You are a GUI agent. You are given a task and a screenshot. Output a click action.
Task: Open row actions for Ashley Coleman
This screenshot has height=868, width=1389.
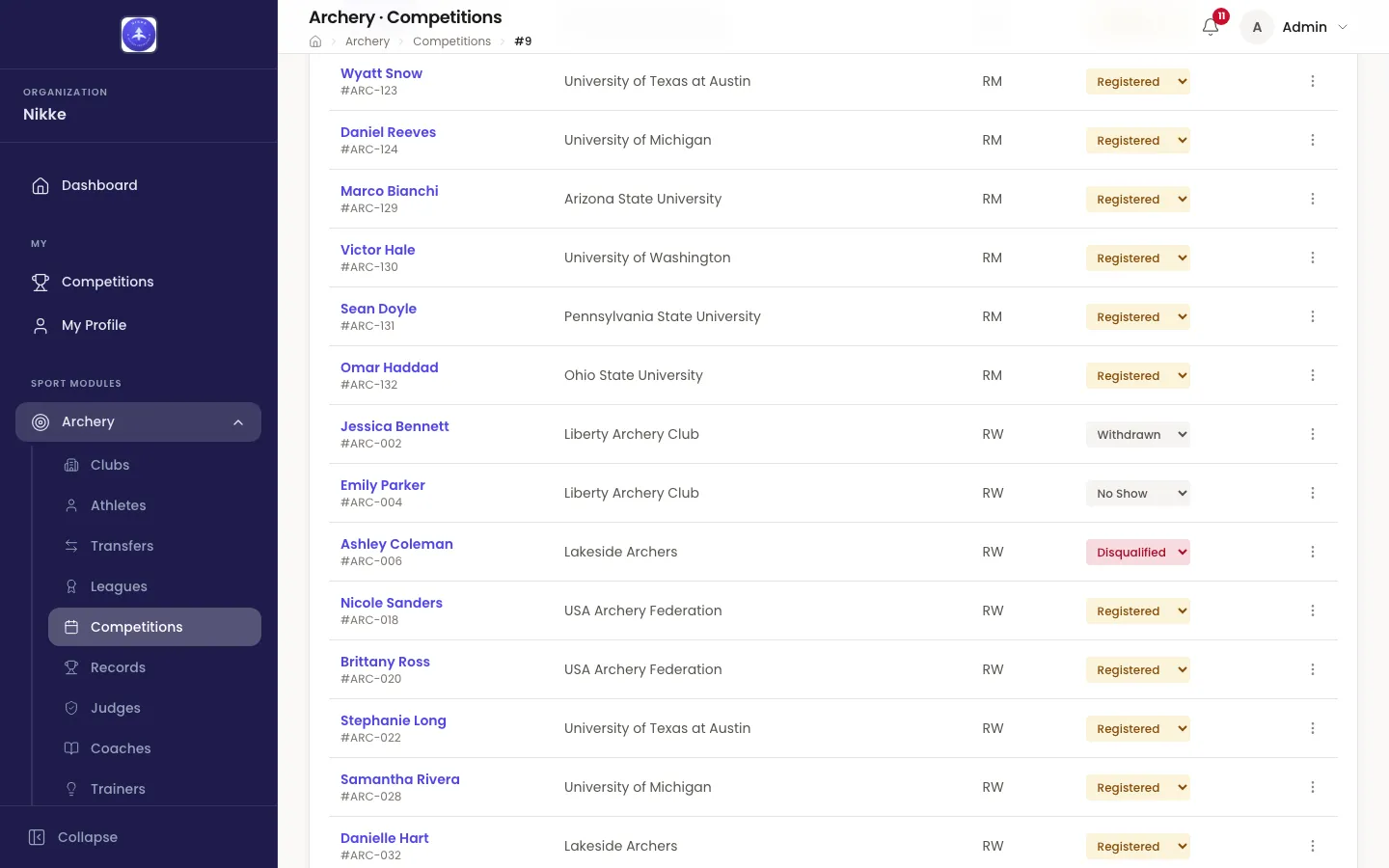point(1313,553)
